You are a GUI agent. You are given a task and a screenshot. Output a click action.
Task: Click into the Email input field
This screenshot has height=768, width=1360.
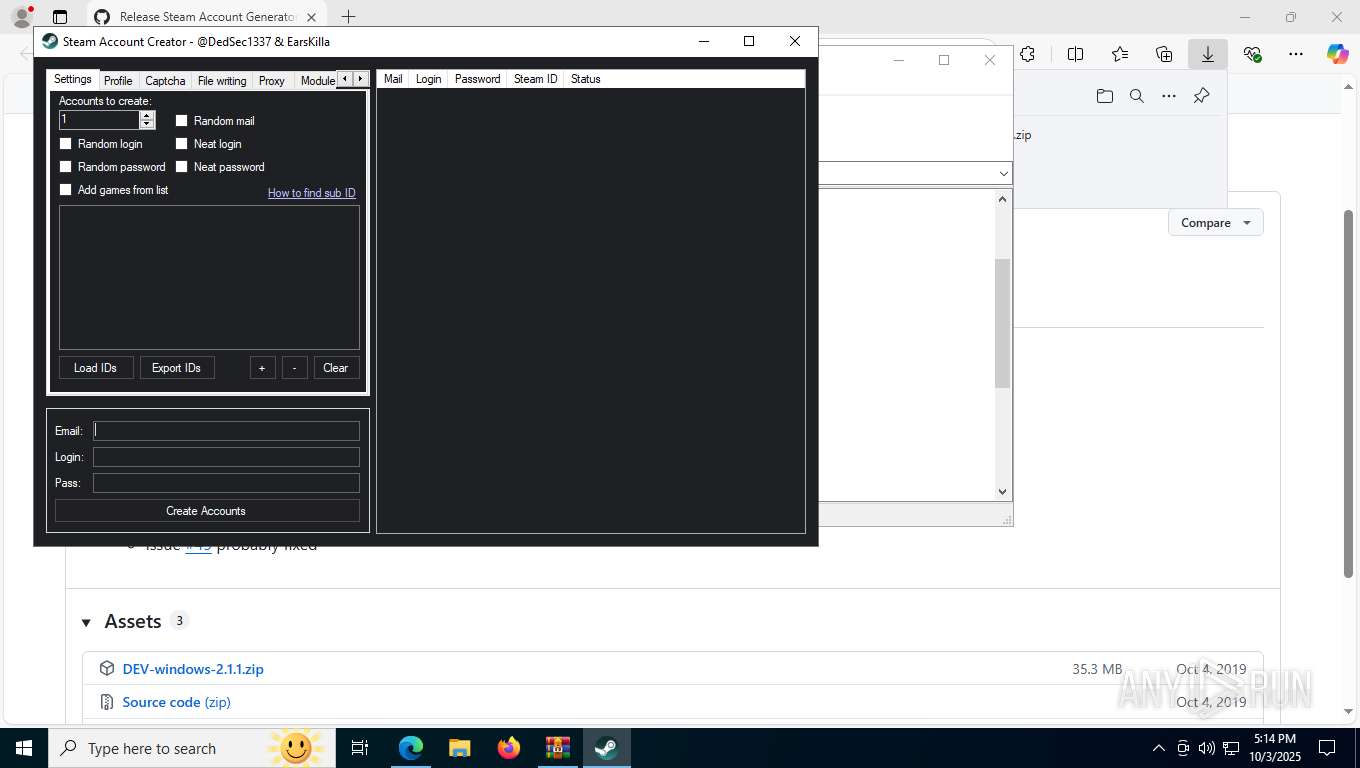(x=226, y=431)
